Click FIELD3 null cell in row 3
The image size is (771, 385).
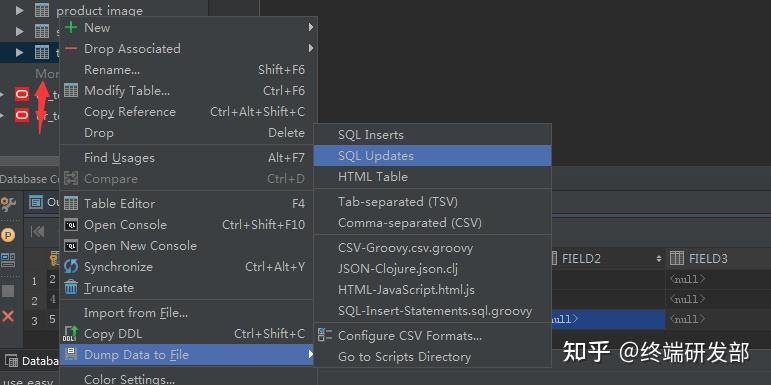click(x=718, y=320)
